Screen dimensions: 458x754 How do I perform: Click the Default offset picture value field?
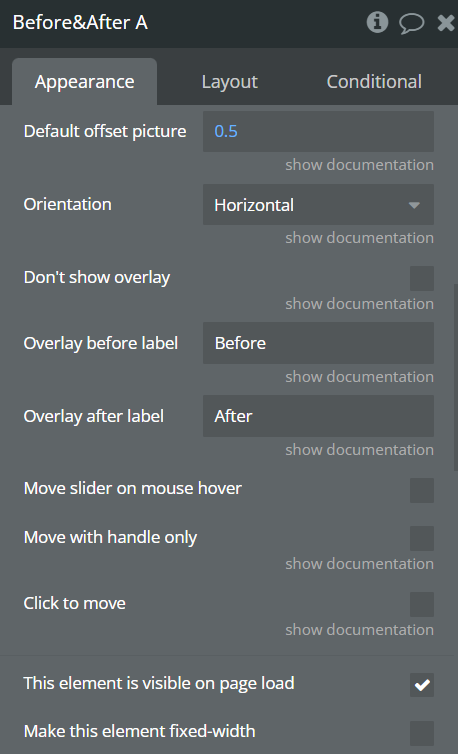[x=318, y=131]
